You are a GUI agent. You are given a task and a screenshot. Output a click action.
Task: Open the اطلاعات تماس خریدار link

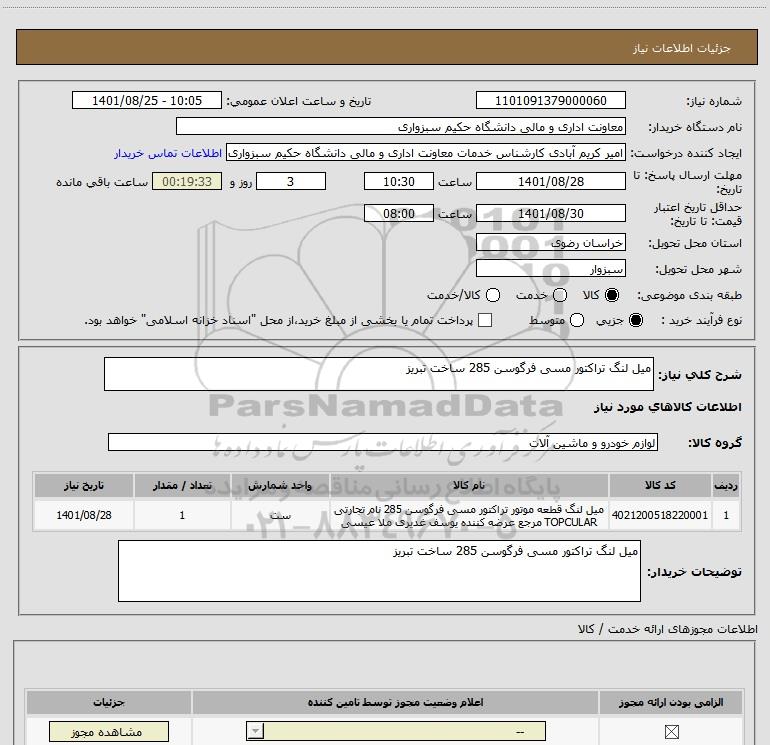[168, 153]
